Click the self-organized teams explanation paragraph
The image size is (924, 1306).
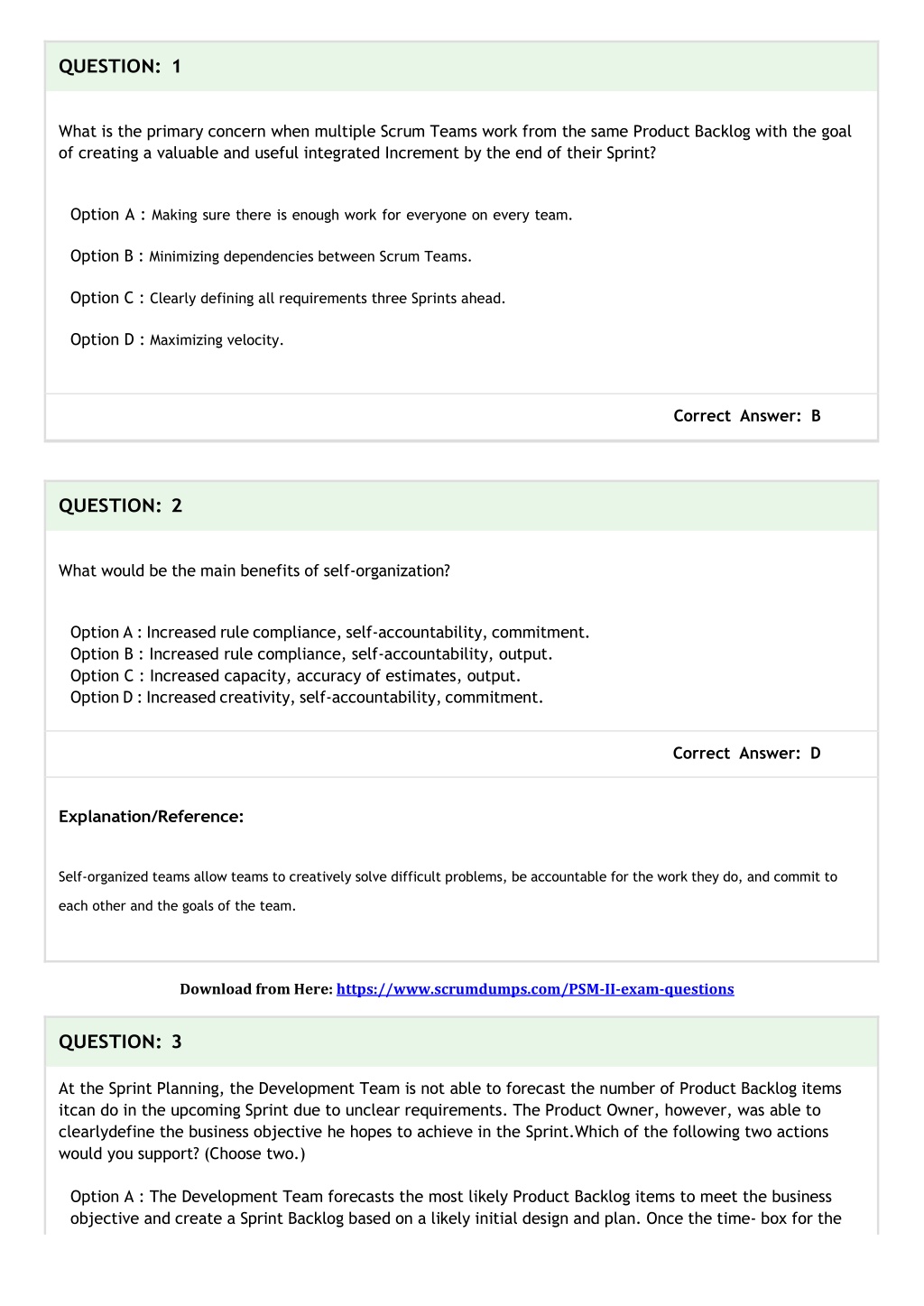[448, 891]
